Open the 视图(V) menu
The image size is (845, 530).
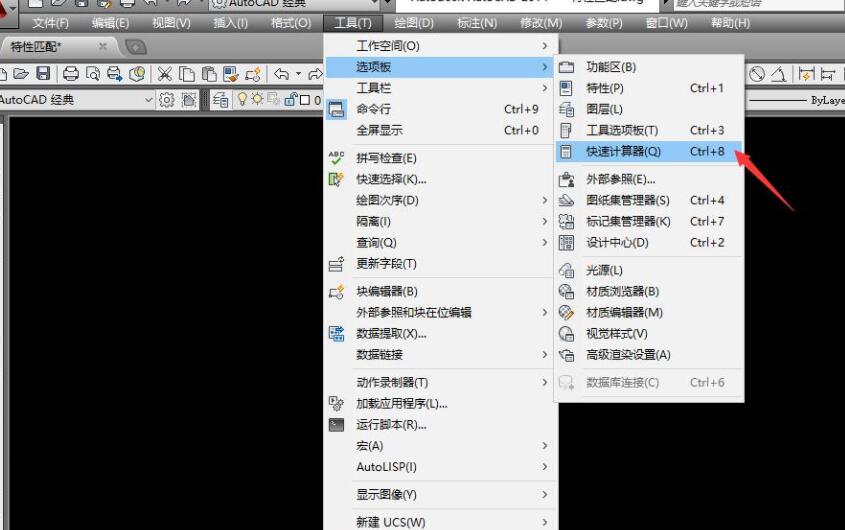coord(171,23)
